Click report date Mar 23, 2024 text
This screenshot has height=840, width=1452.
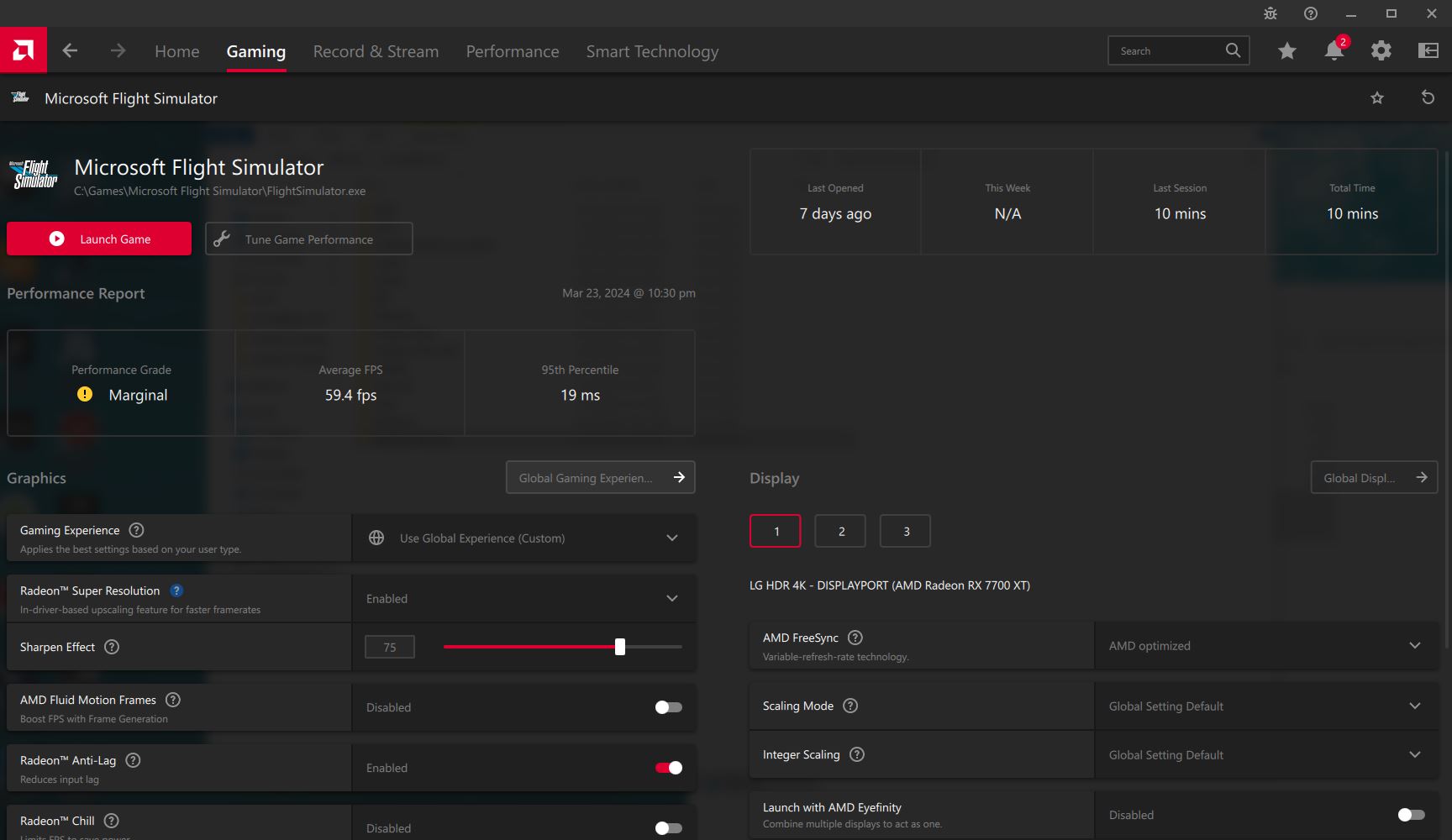(x=629, y=293)
